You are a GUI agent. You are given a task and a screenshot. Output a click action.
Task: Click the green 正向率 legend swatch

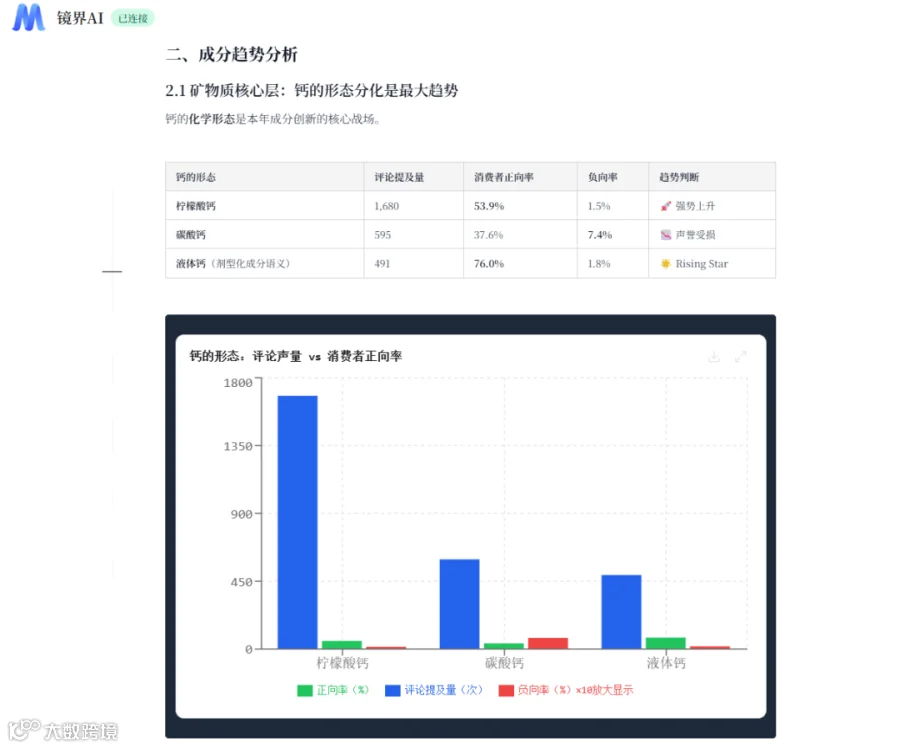click(x=305, y=690)
